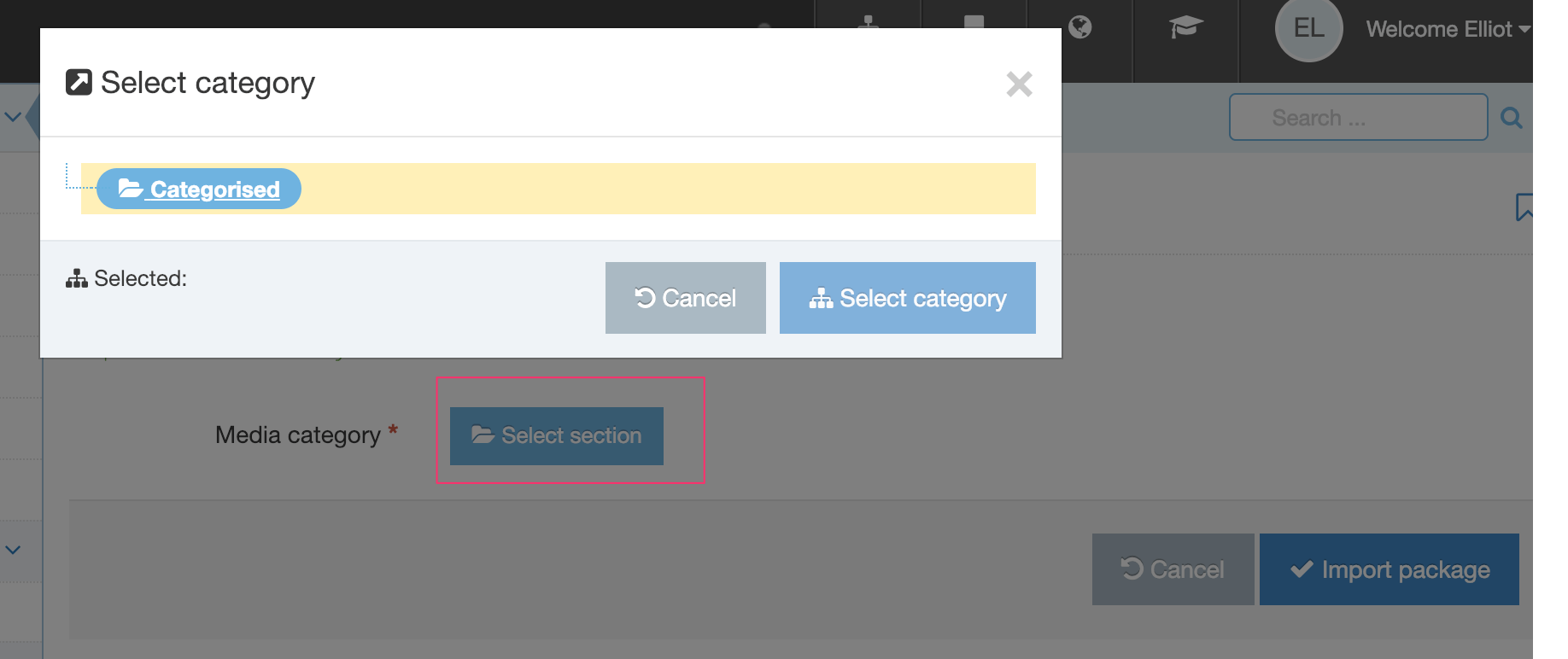Select the Categorised category node
This screenshot has height=659, width=1568.
point(214,190)
